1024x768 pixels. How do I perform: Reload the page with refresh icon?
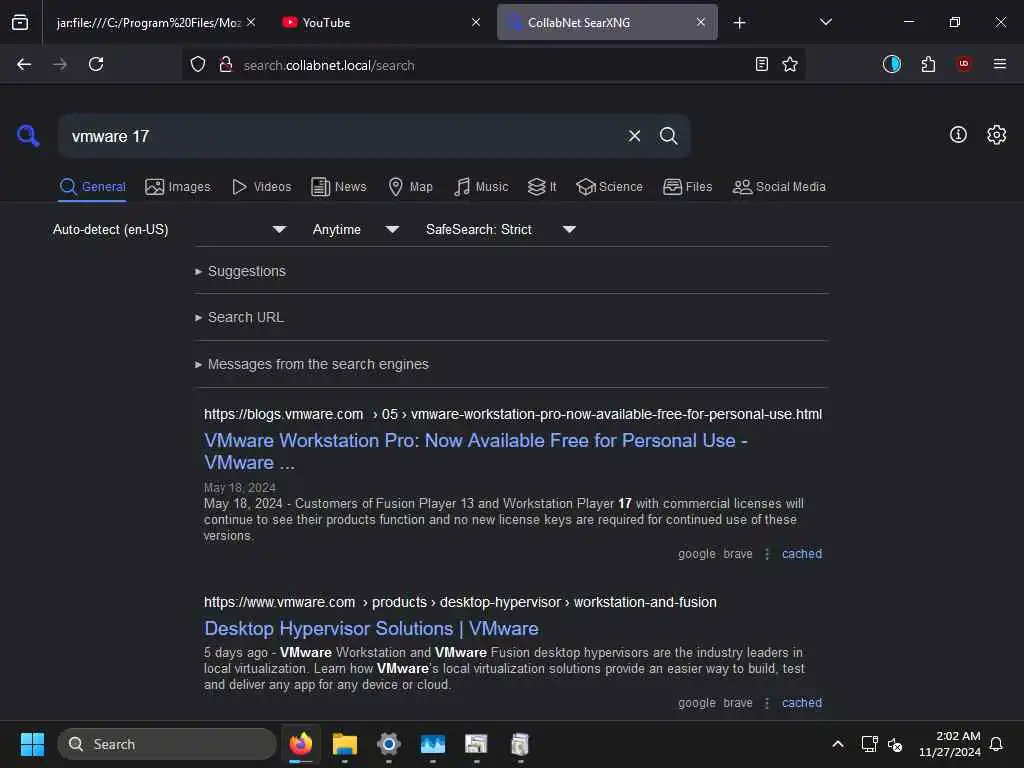coord(96,64)
